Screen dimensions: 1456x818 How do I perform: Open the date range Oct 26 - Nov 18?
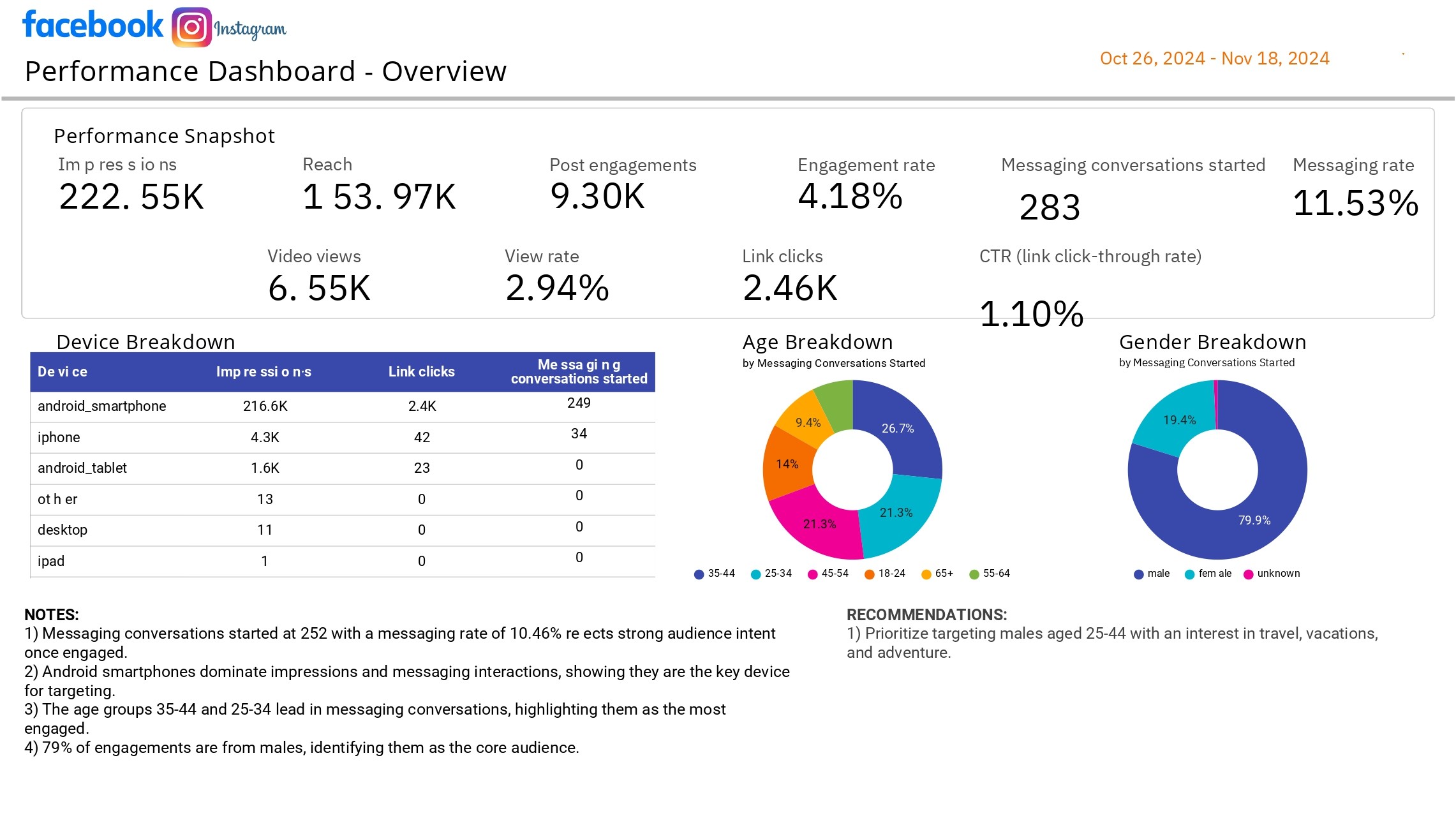1214,59
